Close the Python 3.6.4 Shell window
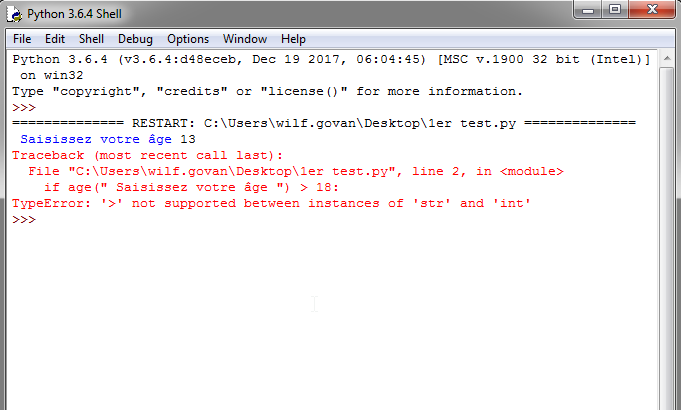Viewport: 681px width, 410px height. pos(650,11)
